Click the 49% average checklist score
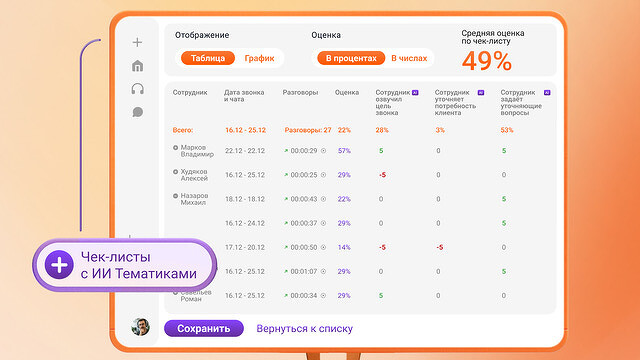This screenshot has width=640, height=360. pyautogui.click(x=487, y=61)
